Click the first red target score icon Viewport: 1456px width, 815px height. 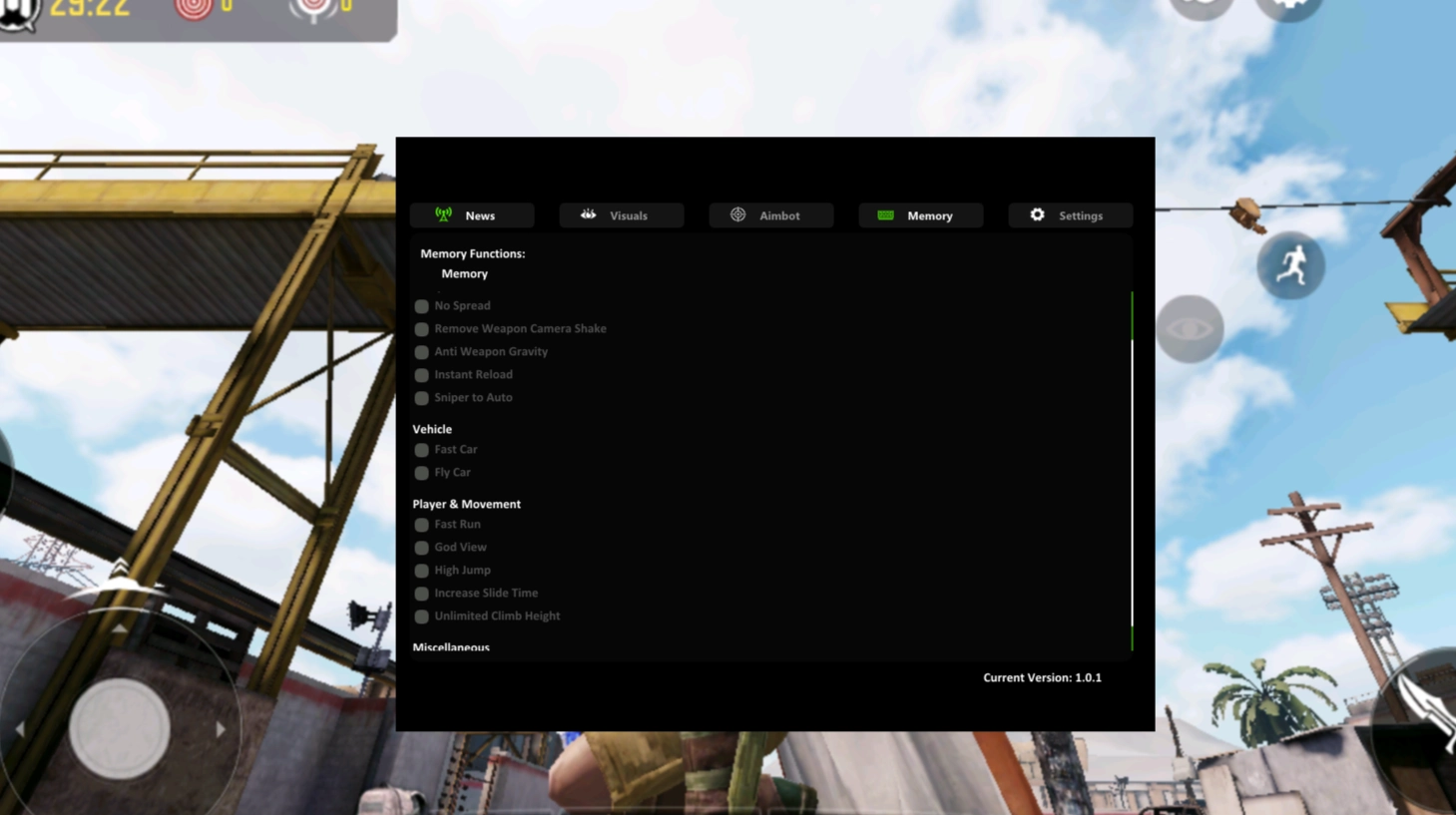(194, 8)
